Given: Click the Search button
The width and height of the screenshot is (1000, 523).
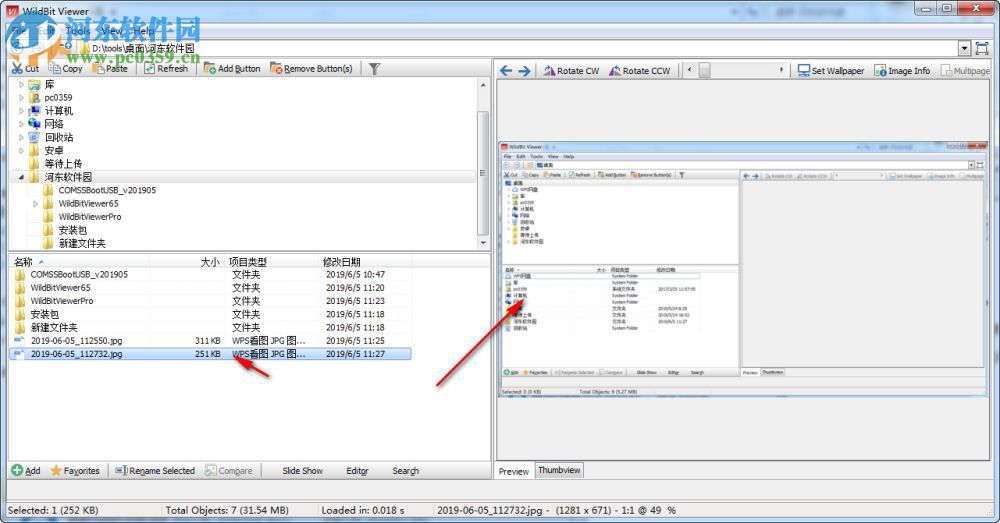Looking at the screenshot, I should pos(406,471).
